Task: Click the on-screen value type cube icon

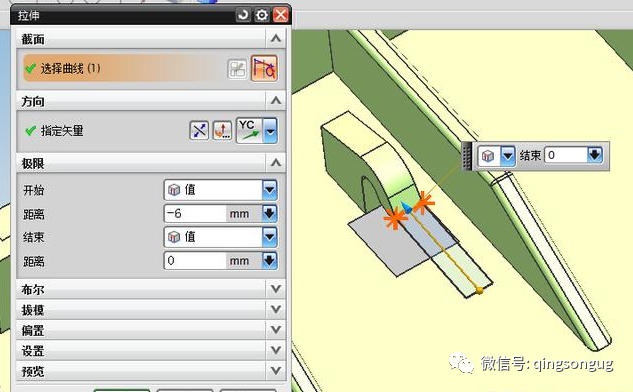Action: point(488,156)
